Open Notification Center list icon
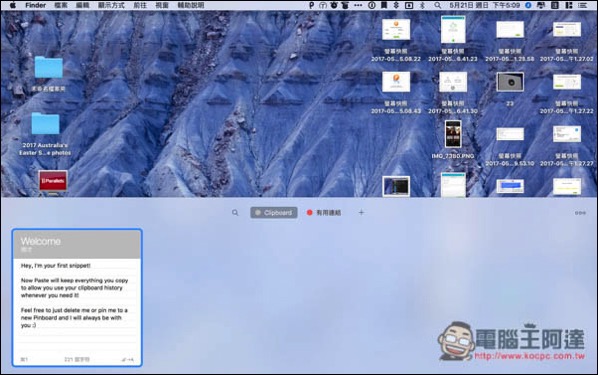 (582, 5)
